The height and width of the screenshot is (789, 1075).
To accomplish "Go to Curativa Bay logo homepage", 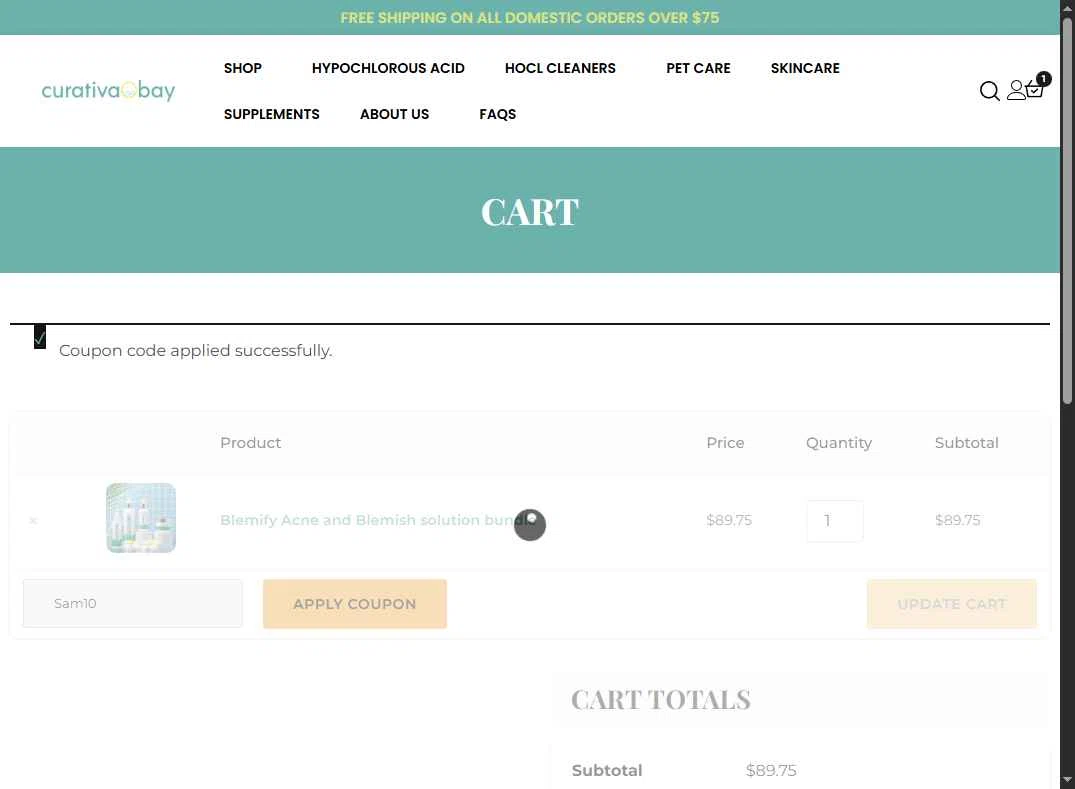I will [x=108, y=90].
